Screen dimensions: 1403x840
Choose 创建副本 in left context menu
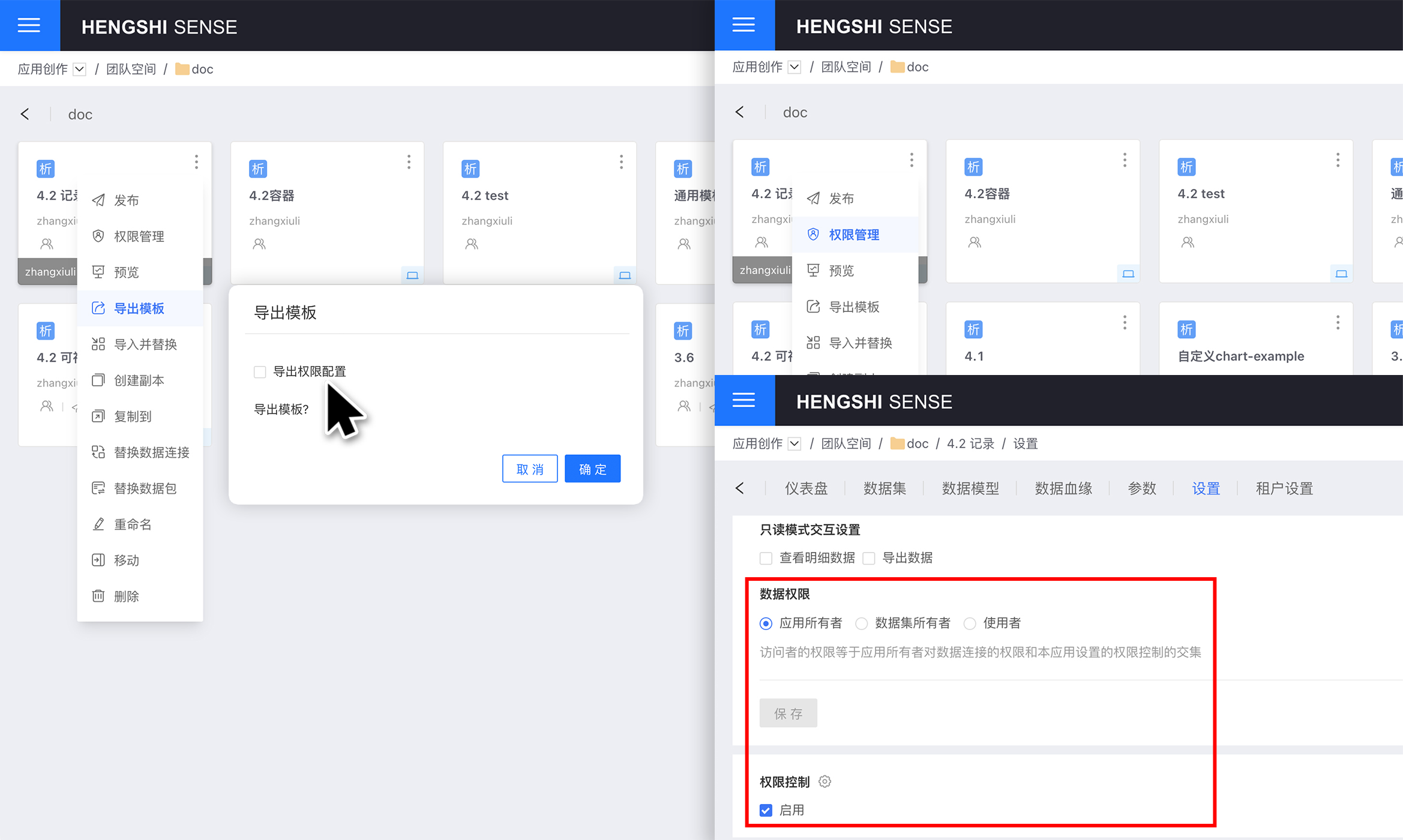pyautogui.click(x=140, y=380)
